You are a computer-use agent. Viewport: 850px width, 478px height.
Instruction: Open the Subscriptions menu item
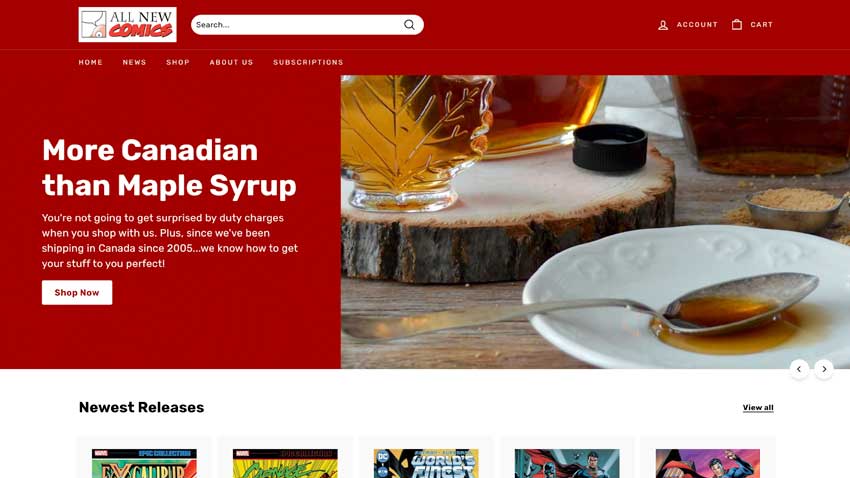(308, 62)
